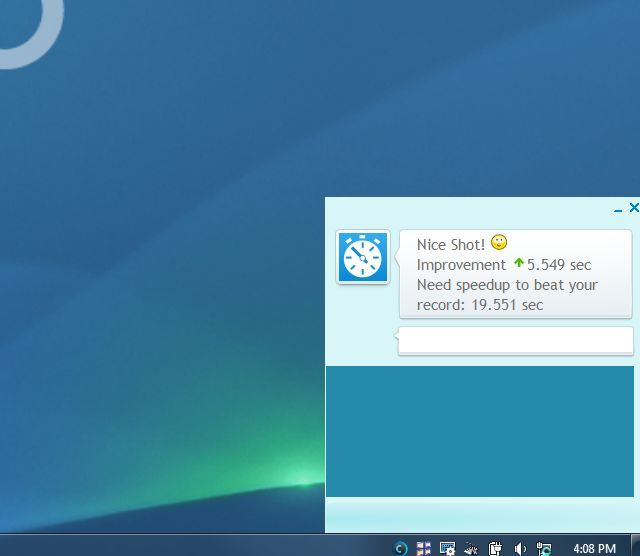Screen dimensions: 640x556
Task: Open the keyboard settings tray icon
Action: [x=447, y=548]
